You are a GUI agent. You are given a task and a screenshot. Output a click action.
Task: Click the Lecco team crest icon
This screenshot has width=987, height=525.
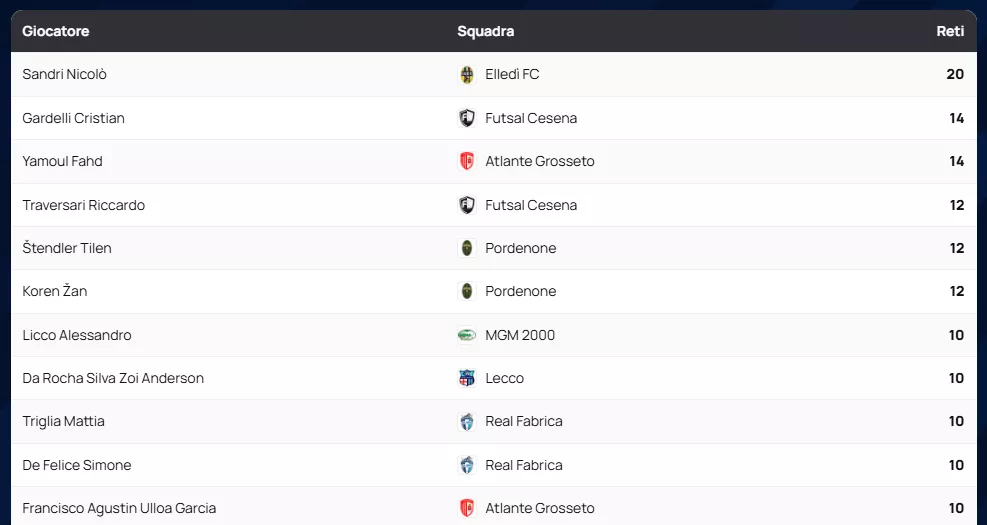point(466,378)
